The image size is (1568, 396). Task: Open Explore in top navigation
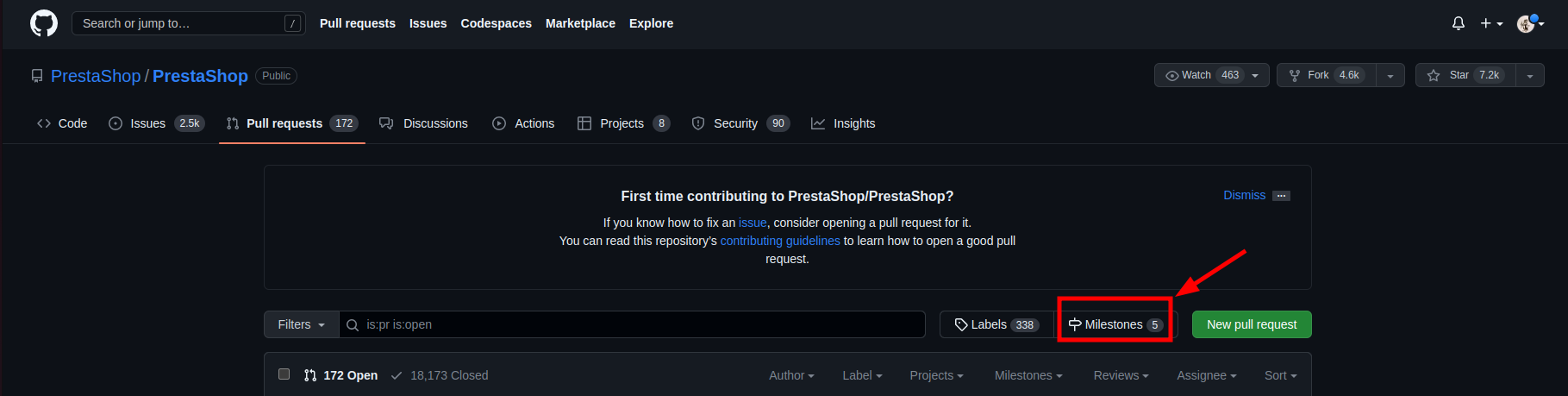tap(651, 23)
